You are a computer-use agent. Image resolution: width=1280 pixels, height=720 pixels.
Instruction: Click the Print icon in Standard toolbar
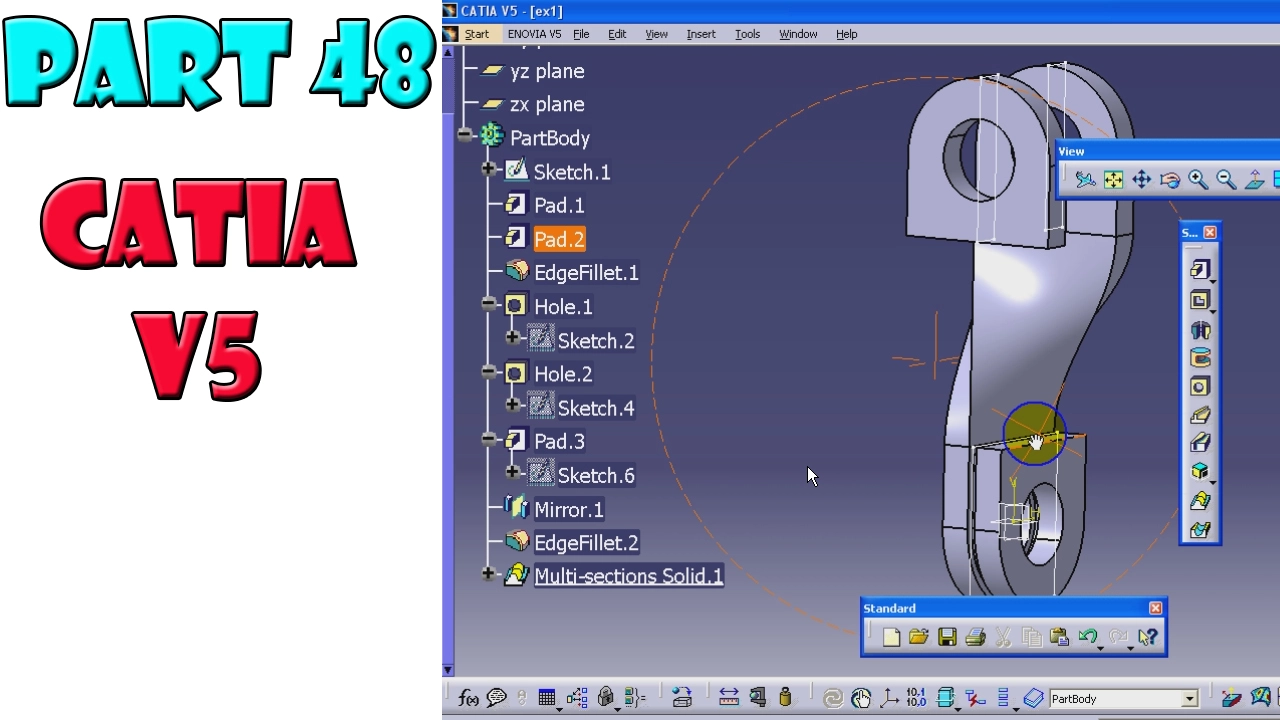tap(975, 637)
